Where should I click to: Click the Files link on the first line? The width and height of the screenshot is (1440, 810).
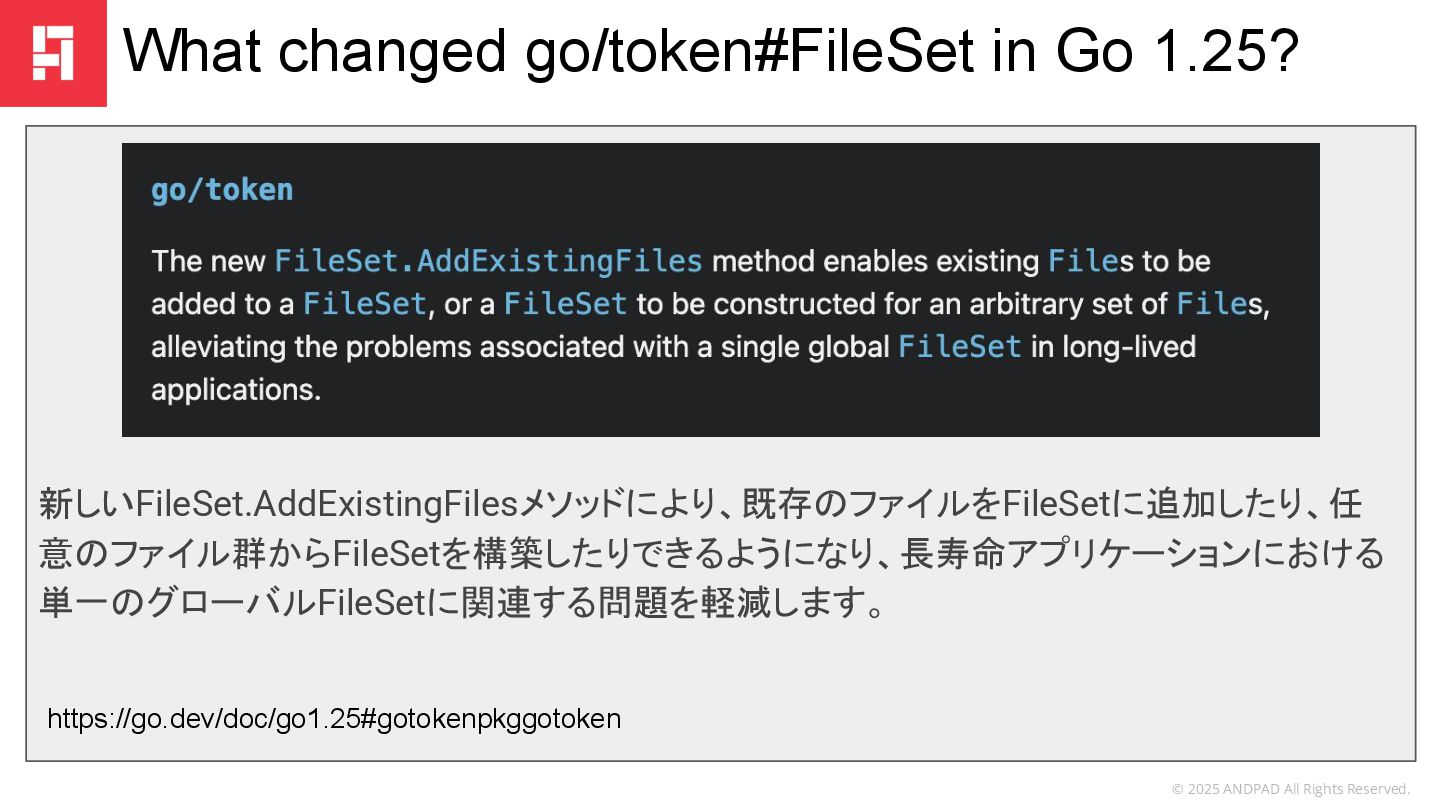tap(1083, 261)
